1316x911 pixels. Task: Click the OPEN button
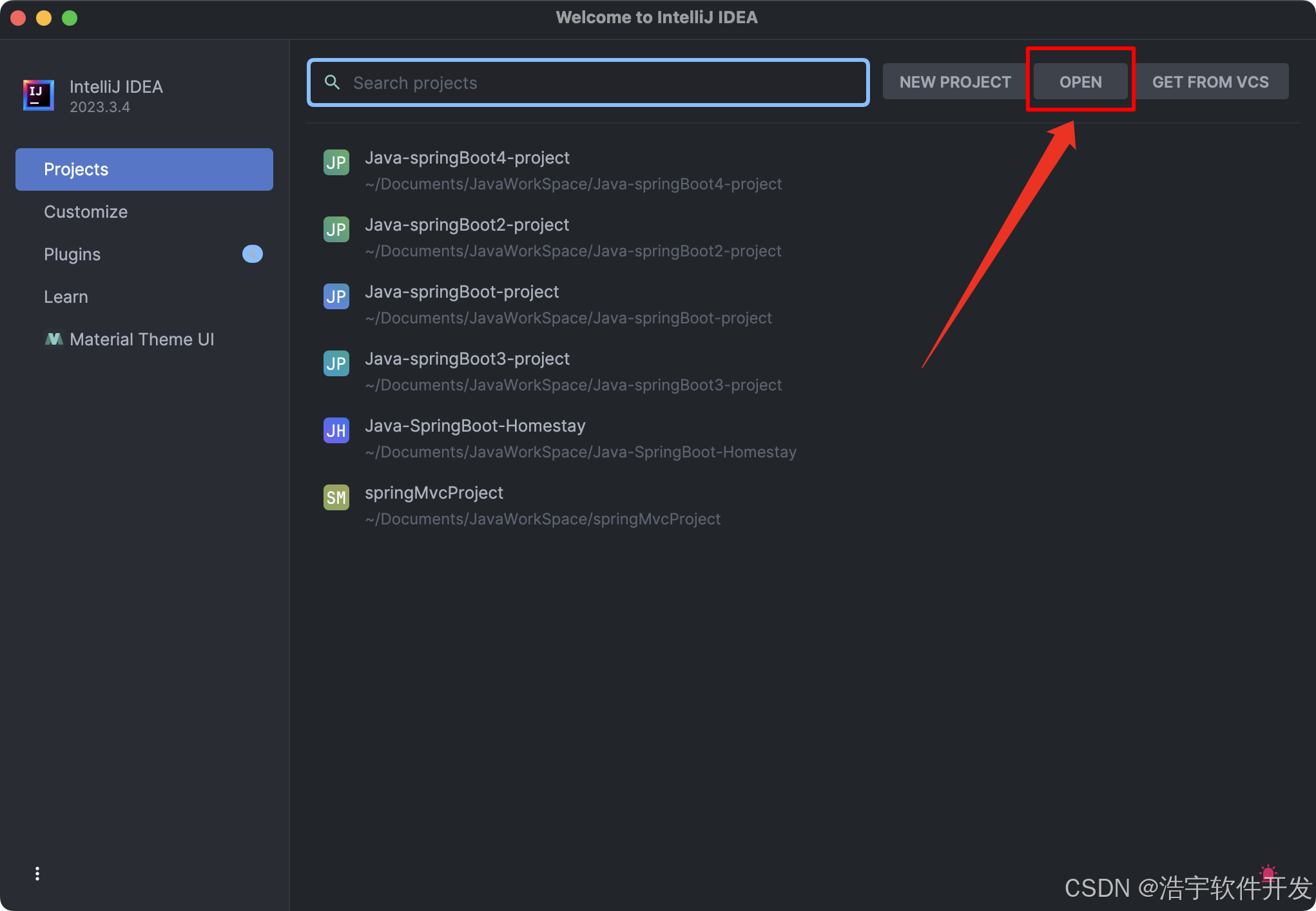(1080, 82)
